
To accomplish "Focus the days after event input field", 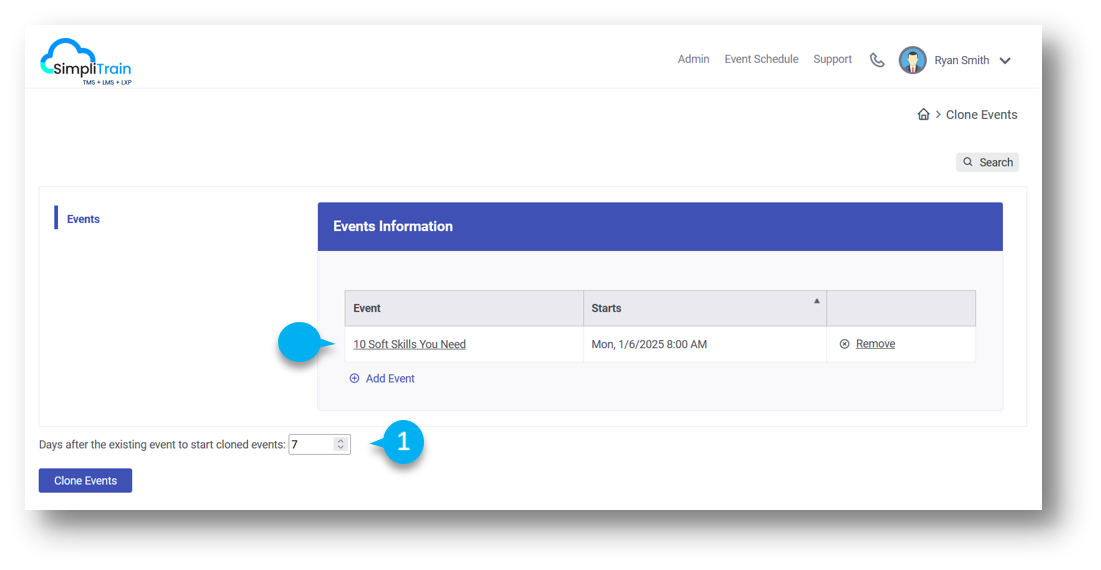I will pyautogui.click(x=310, y=445).
